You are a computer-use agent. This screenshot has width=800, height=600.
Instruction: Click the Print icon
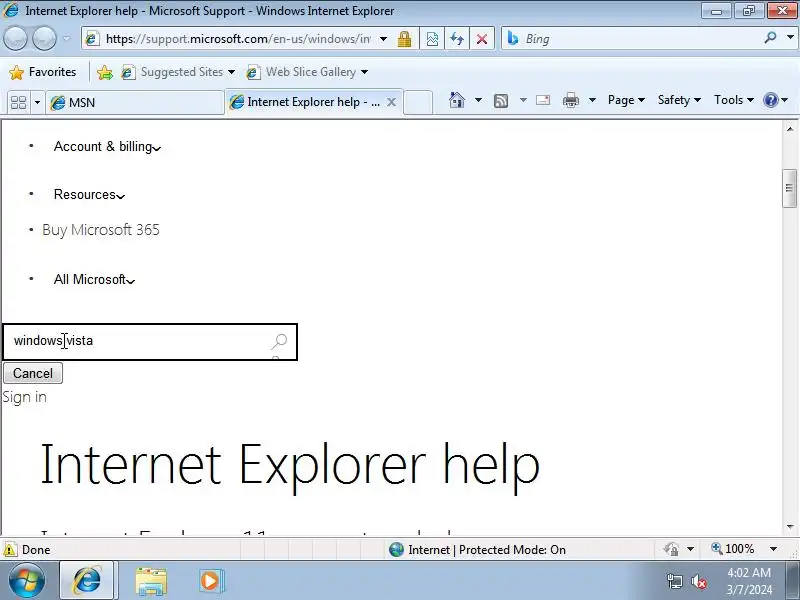point(571,100)
